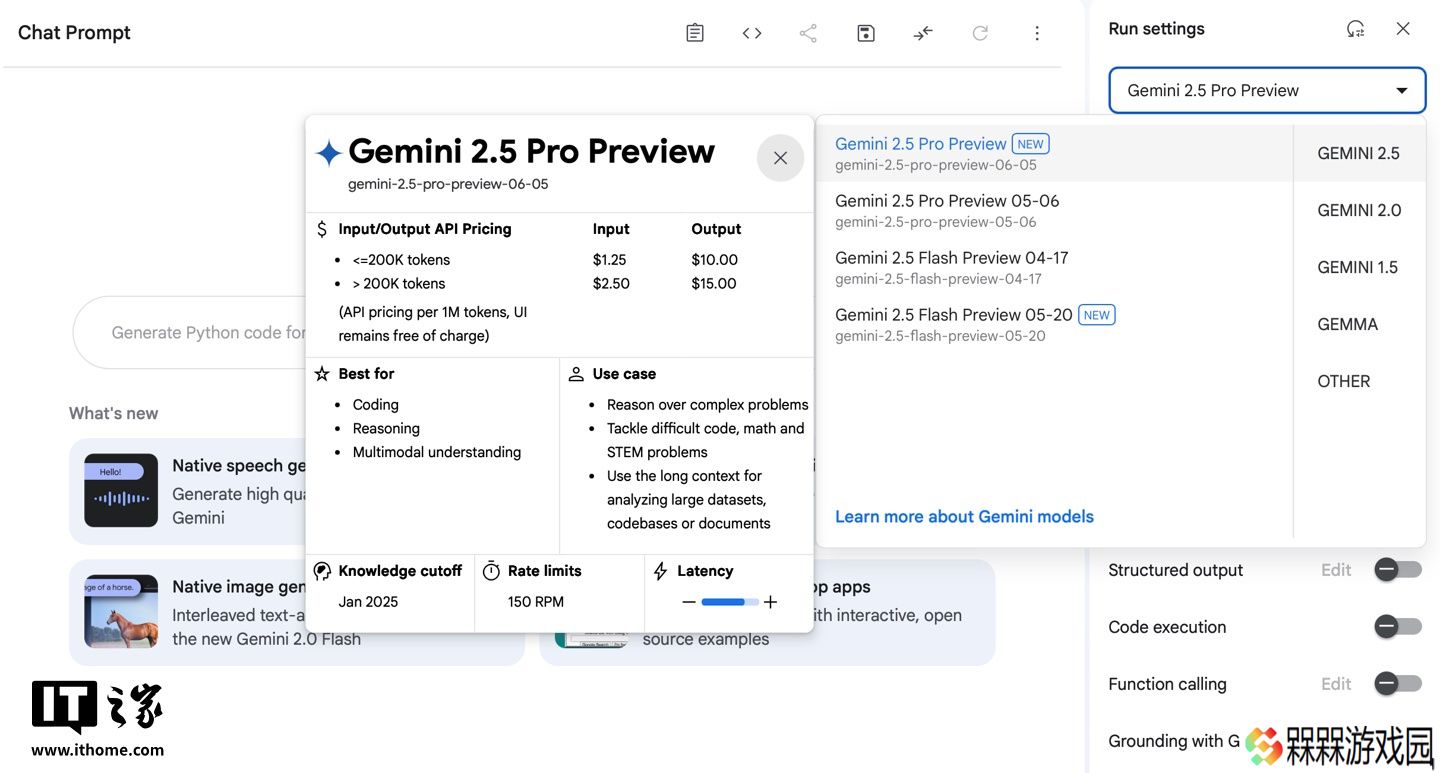
Task: Click the reset run settings icon
Action: click(1355, 29)
